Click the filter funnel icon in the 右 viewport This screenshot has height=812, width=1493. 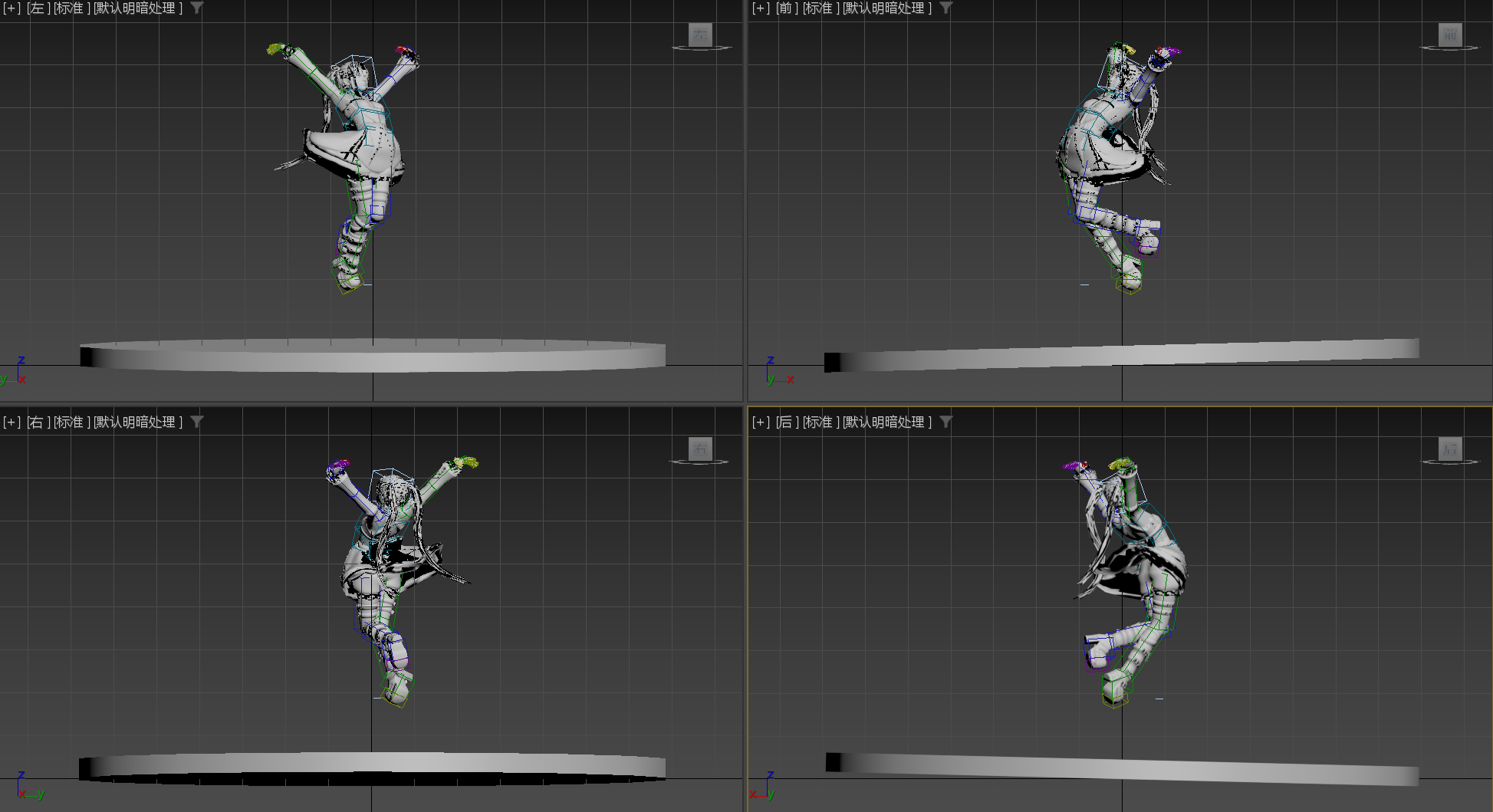[x=197, y=422]
